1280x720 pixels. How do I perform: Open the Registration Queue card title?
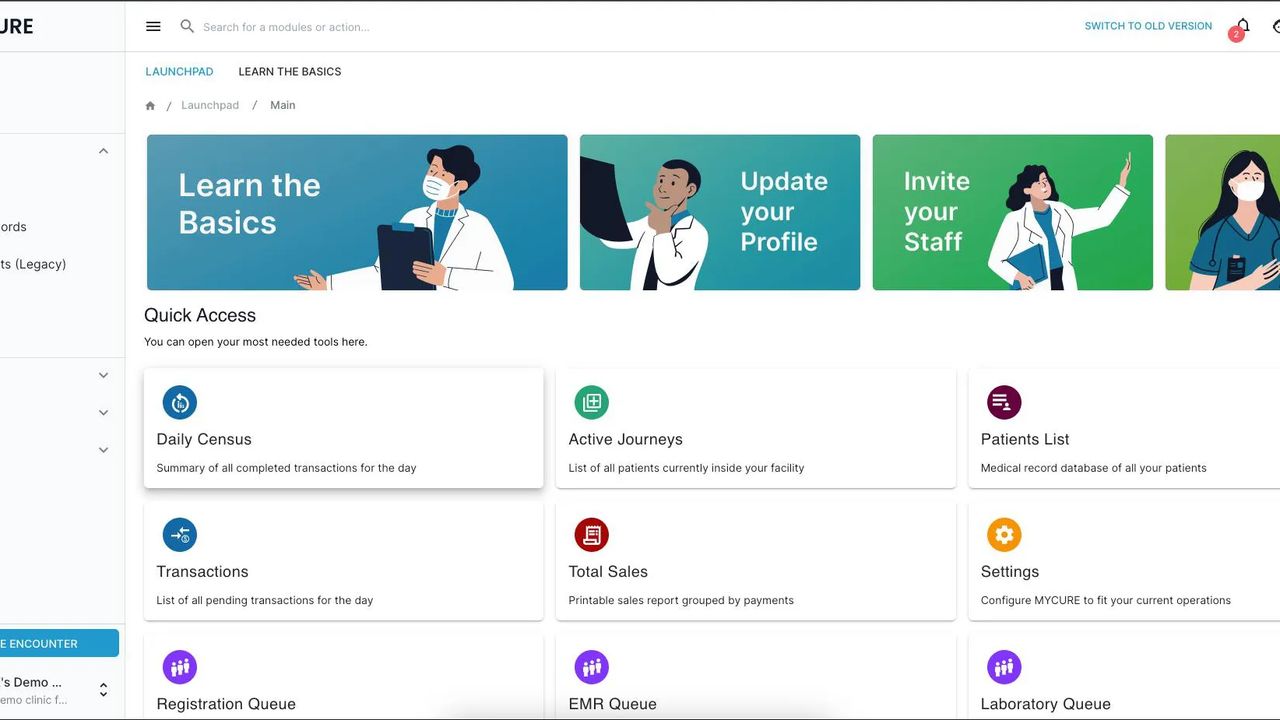point(226,704)
